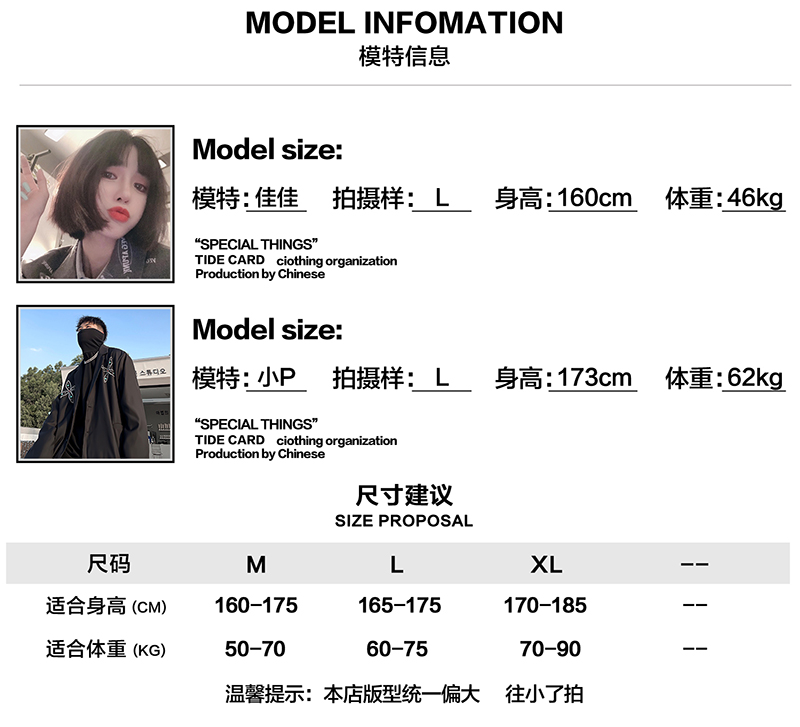Click the 160-175 height range for M
The height and width of the screenshot is (727, 800).
[x=256, y=606]
